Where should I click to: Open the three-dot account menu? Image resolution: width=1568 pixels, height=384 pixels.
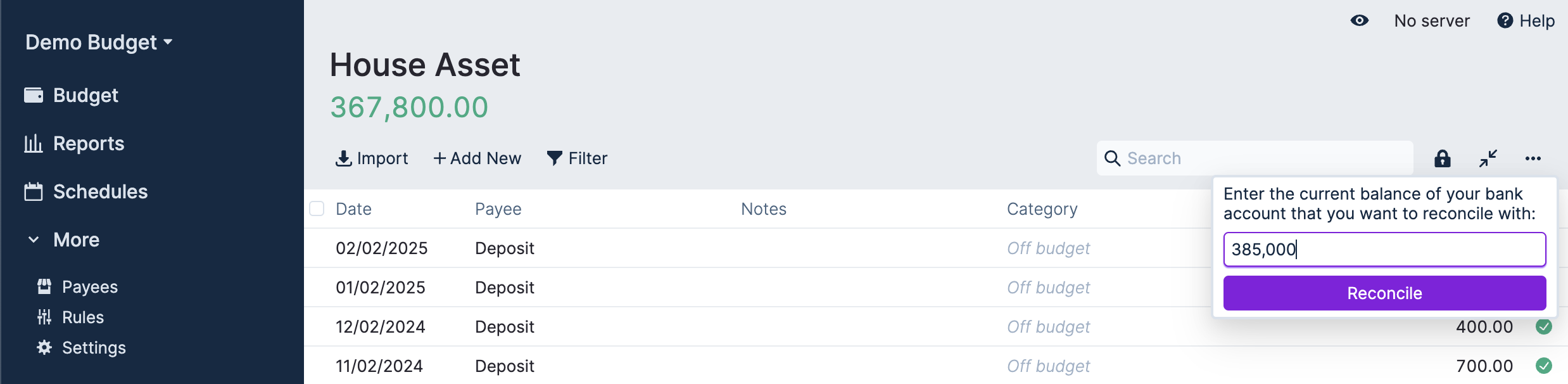[1533, 158]
